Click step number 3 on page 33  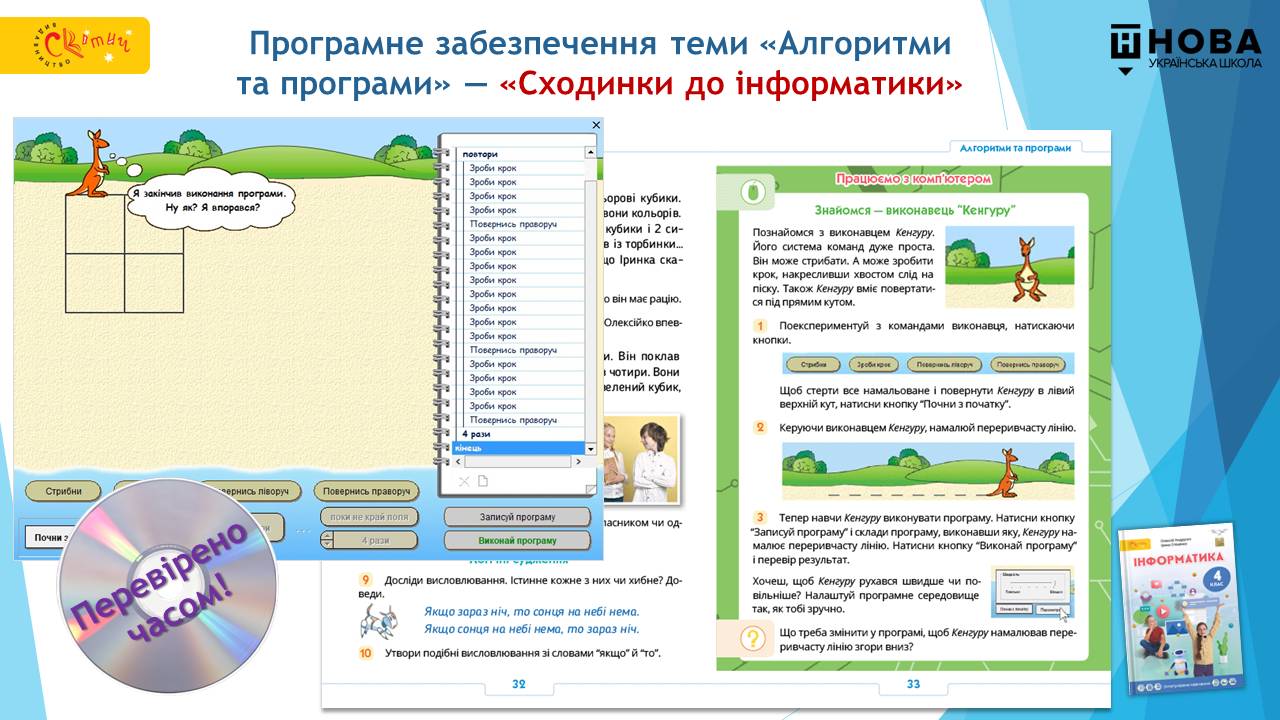[x=760, y=517]
